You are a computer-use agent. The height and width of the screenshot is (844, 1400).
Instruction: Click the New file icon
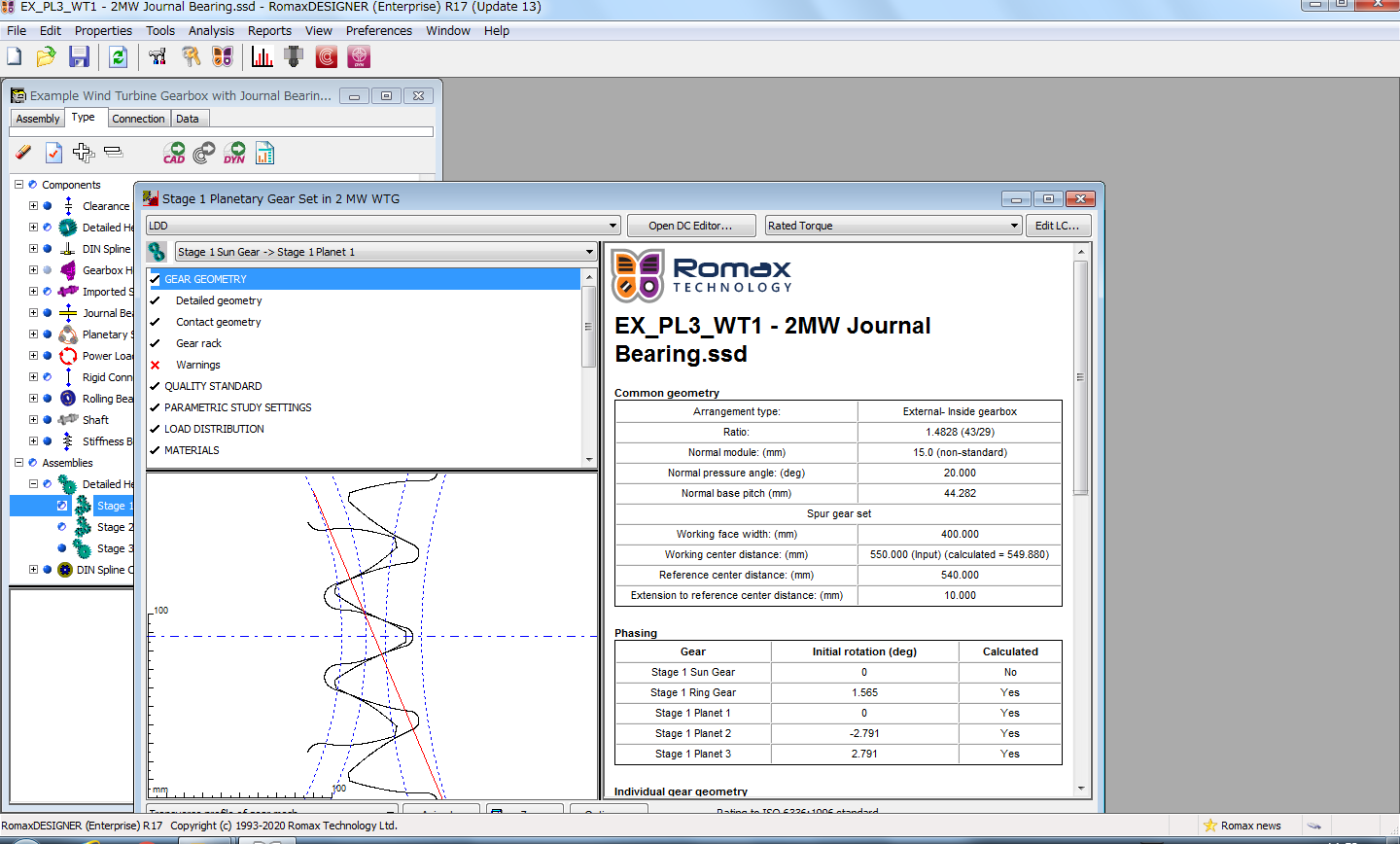[x=15, y=57]
